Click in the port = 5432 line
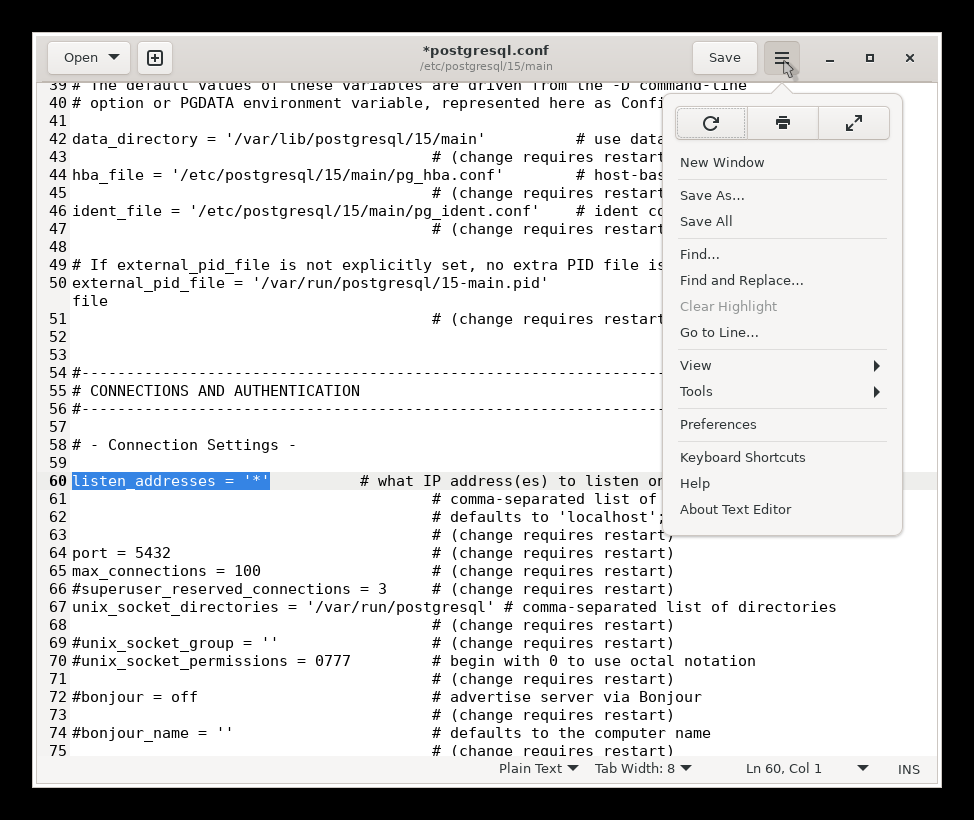The height and width of the screenshot is (820, 974). pyautogui.click(x=121, y=553)
